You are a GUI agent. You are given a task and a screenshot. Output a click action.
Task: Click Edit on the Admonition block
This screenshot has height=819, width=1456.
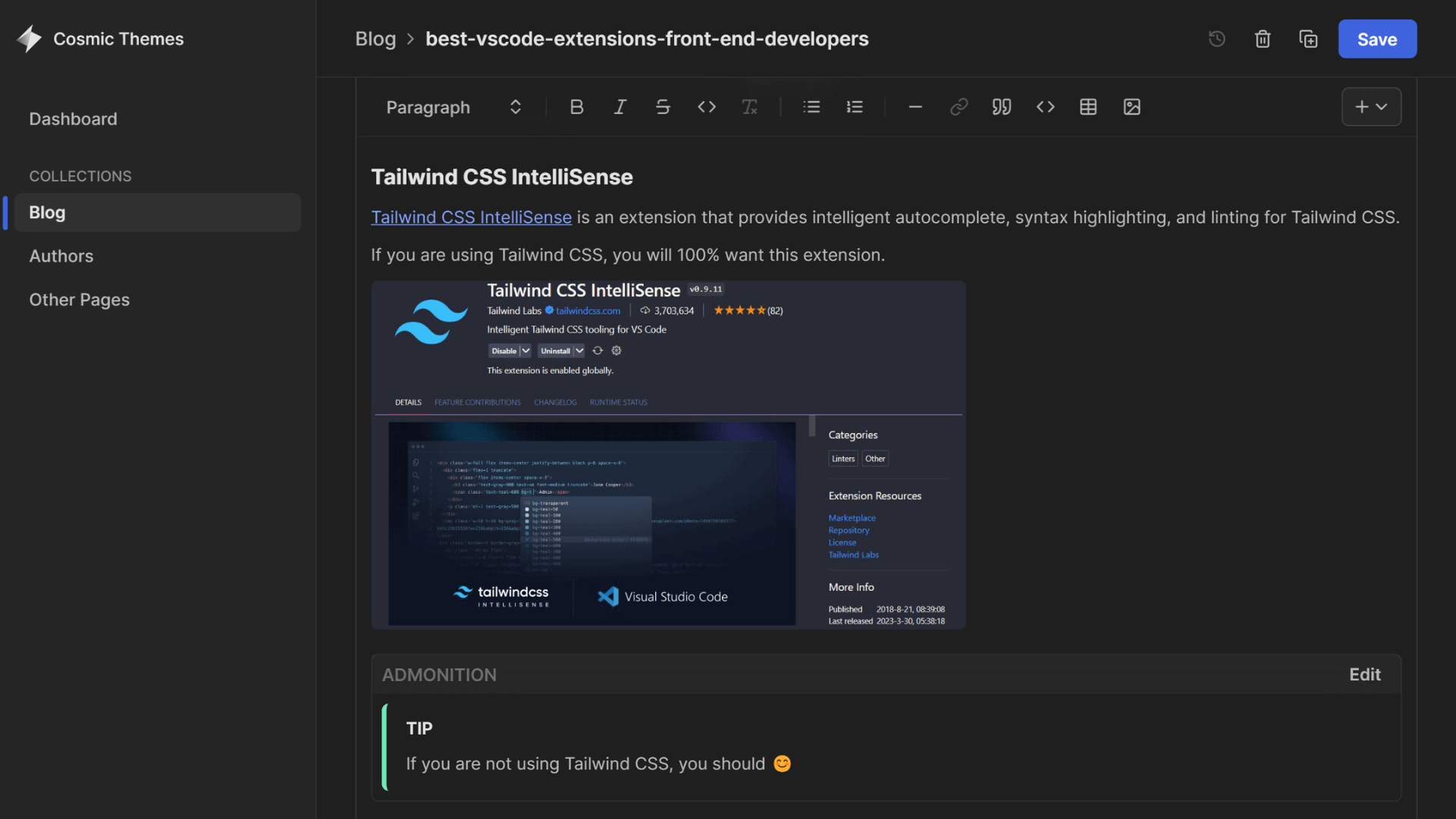pos(1365,674)
